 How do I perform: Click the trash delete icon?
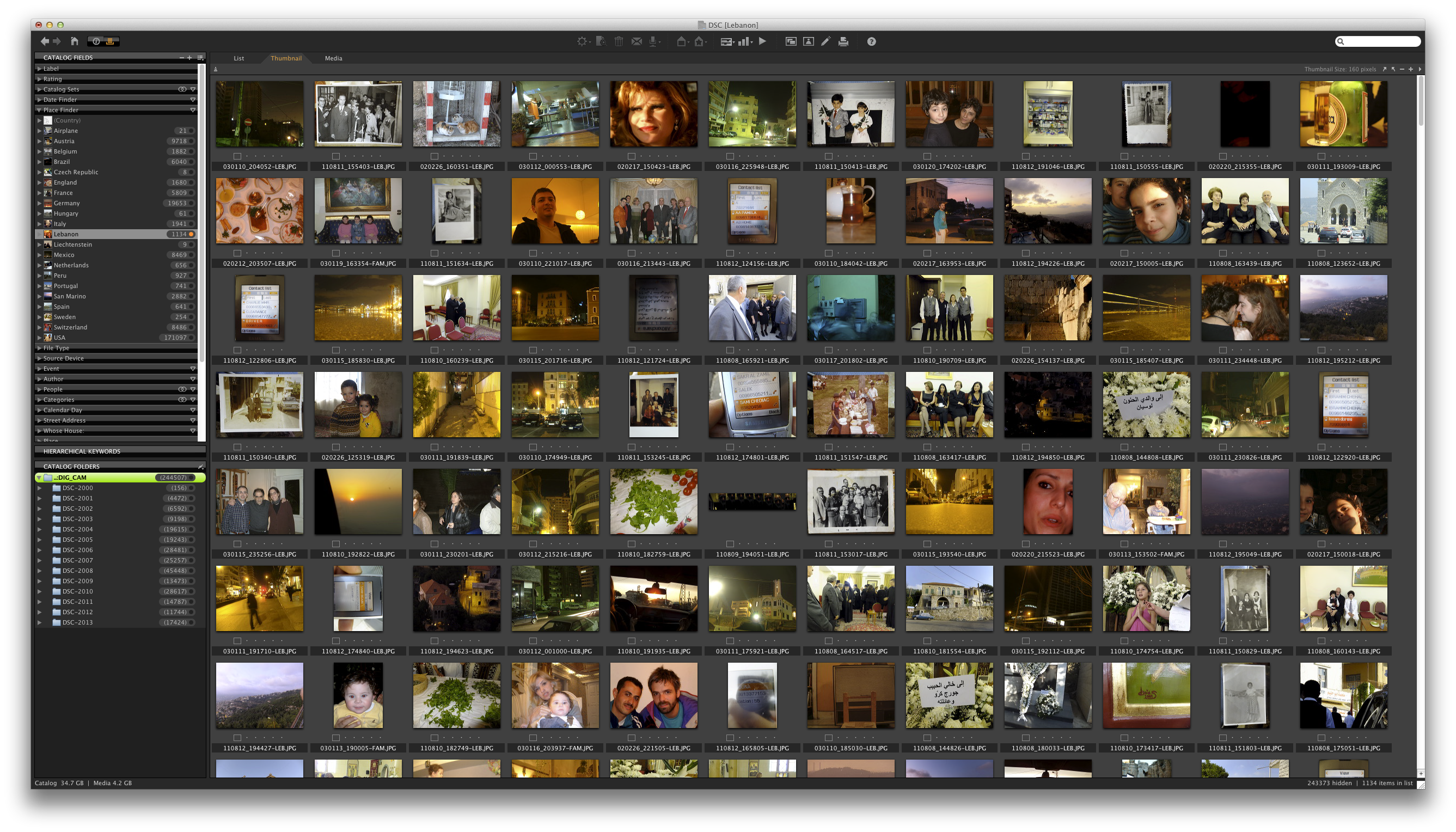pos(619,41)
